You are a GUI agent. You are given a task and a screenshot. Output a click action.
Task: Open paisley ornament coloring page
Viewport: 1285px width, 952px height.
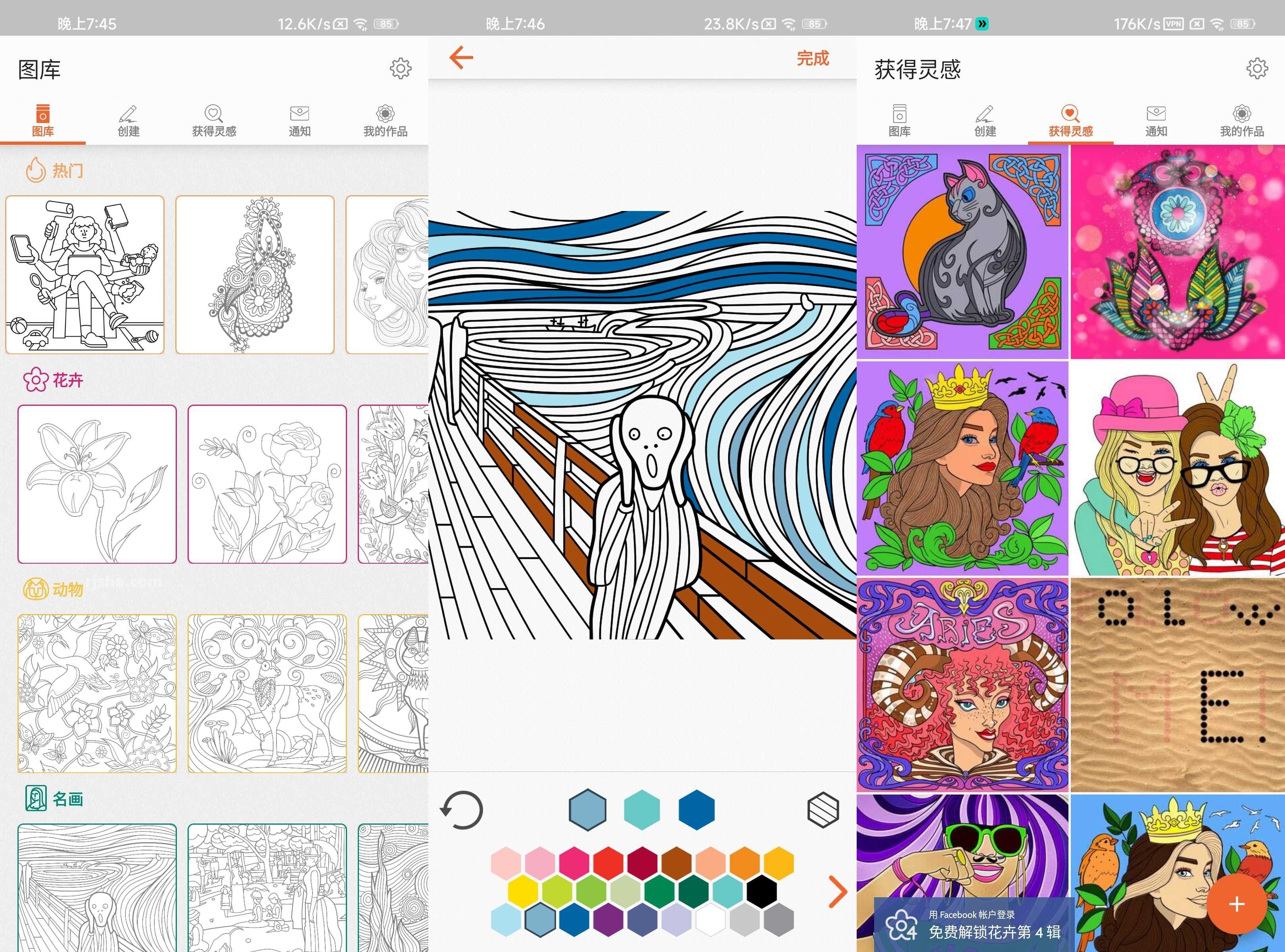click(255, 275)
